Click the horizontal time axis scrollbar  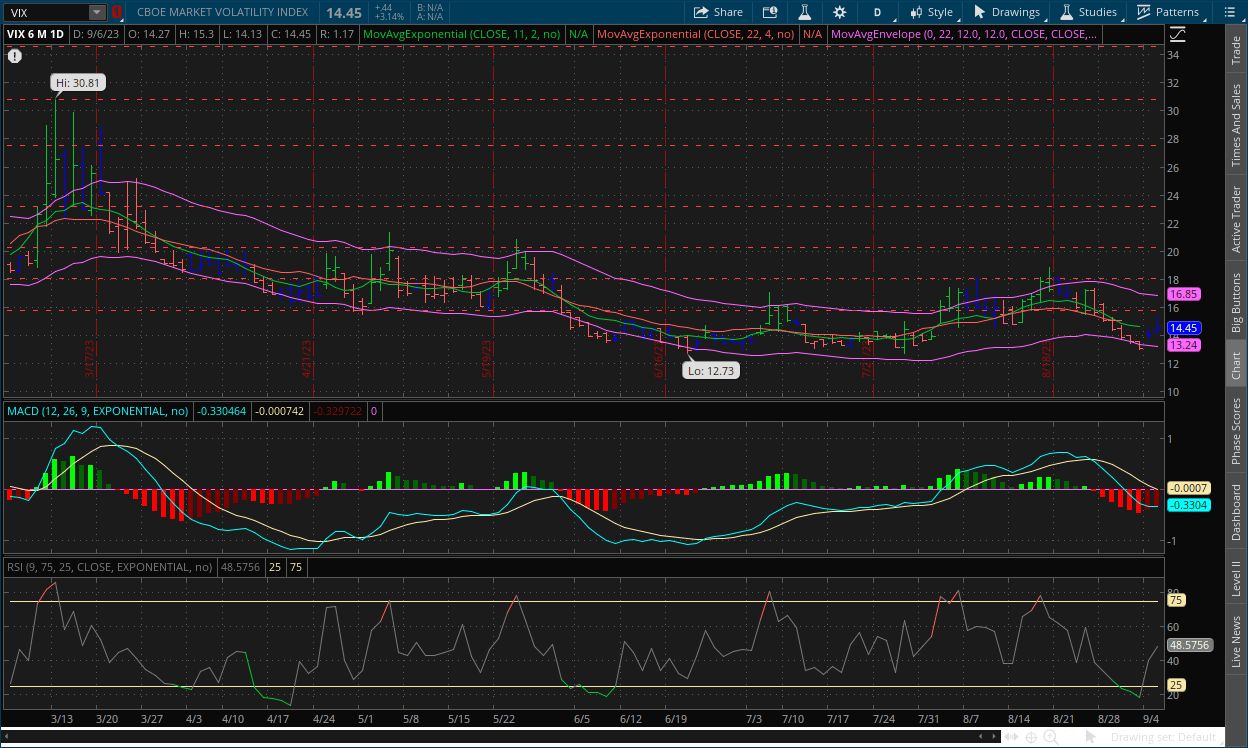click(501, 738)
